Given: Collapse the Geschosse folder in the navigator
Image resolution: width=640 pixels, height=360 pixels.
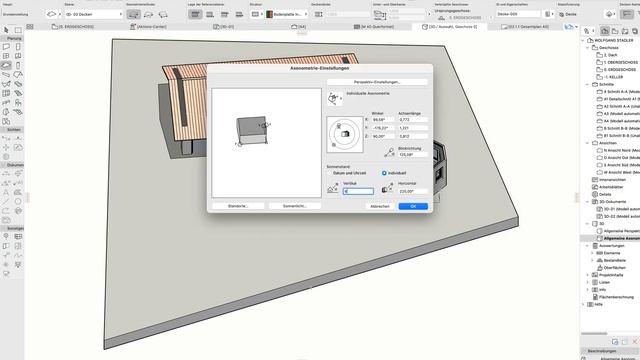Looking at the screenshot, I should coord(587,48).
